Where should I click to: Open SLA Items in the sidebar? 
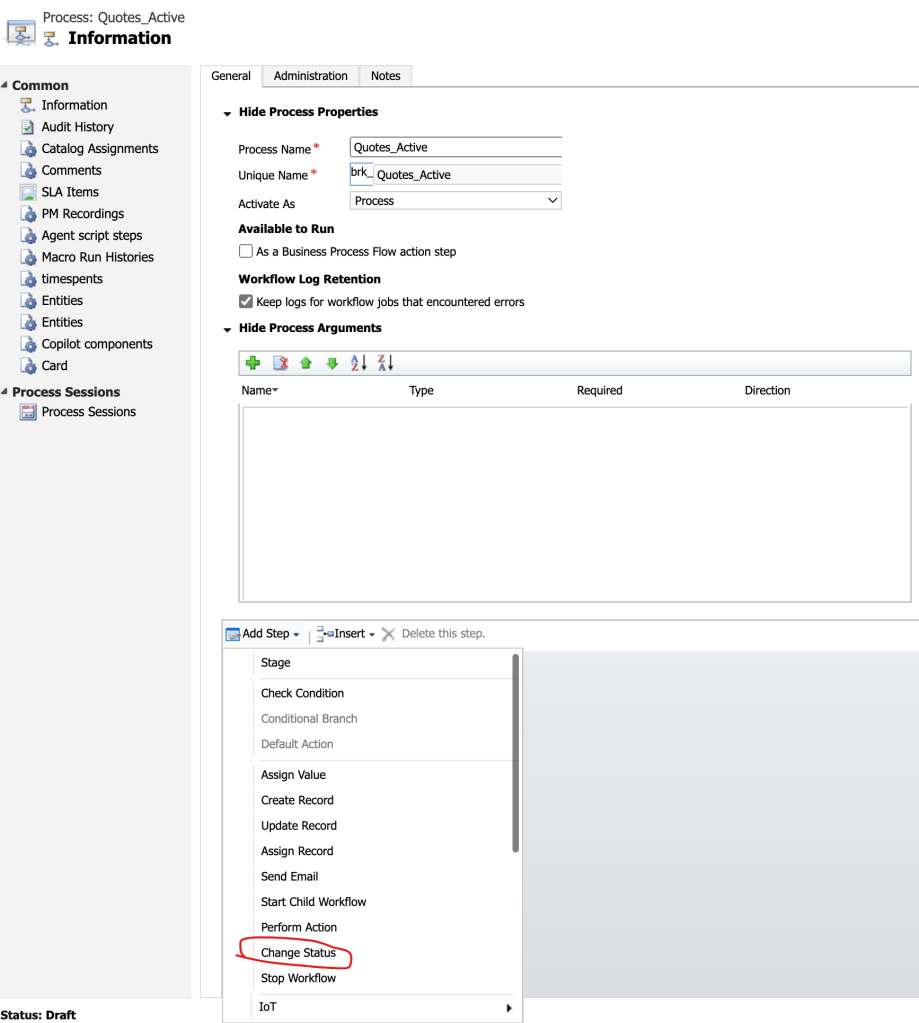(70, 192)
